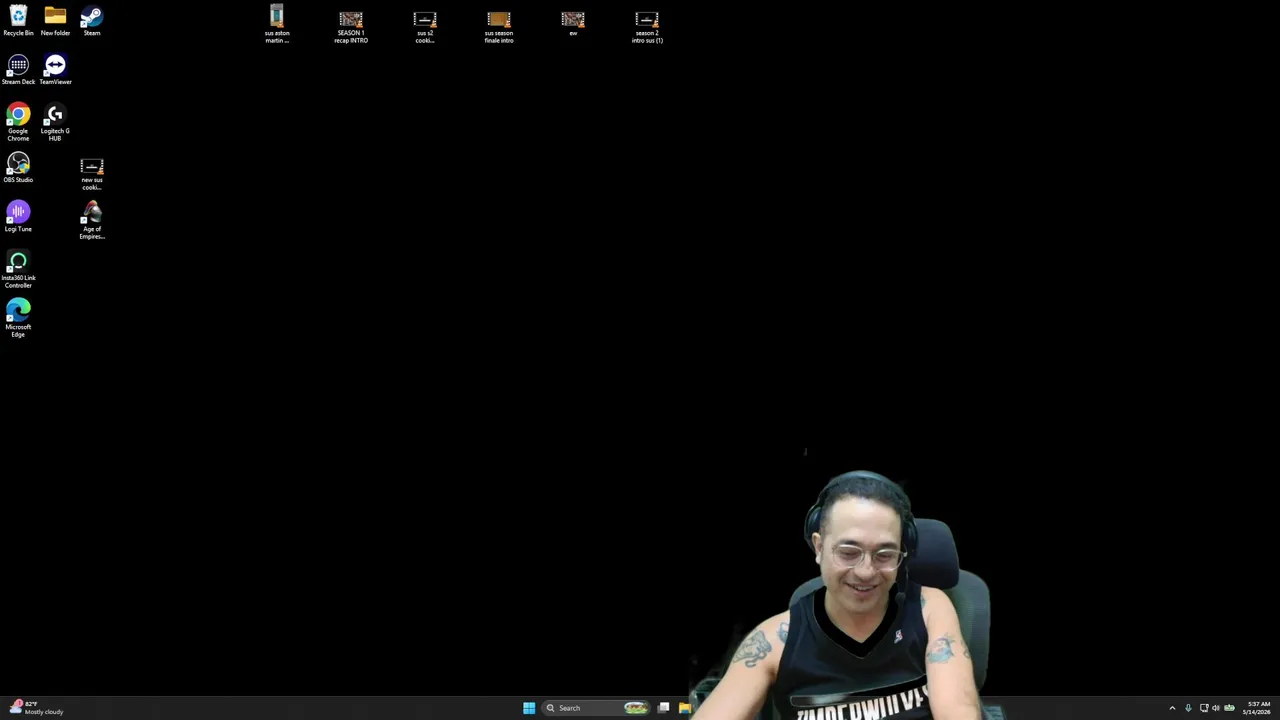1280x720 pixels.
Task: Open the volume speaker icon in tray
Action: (1216, 708)
